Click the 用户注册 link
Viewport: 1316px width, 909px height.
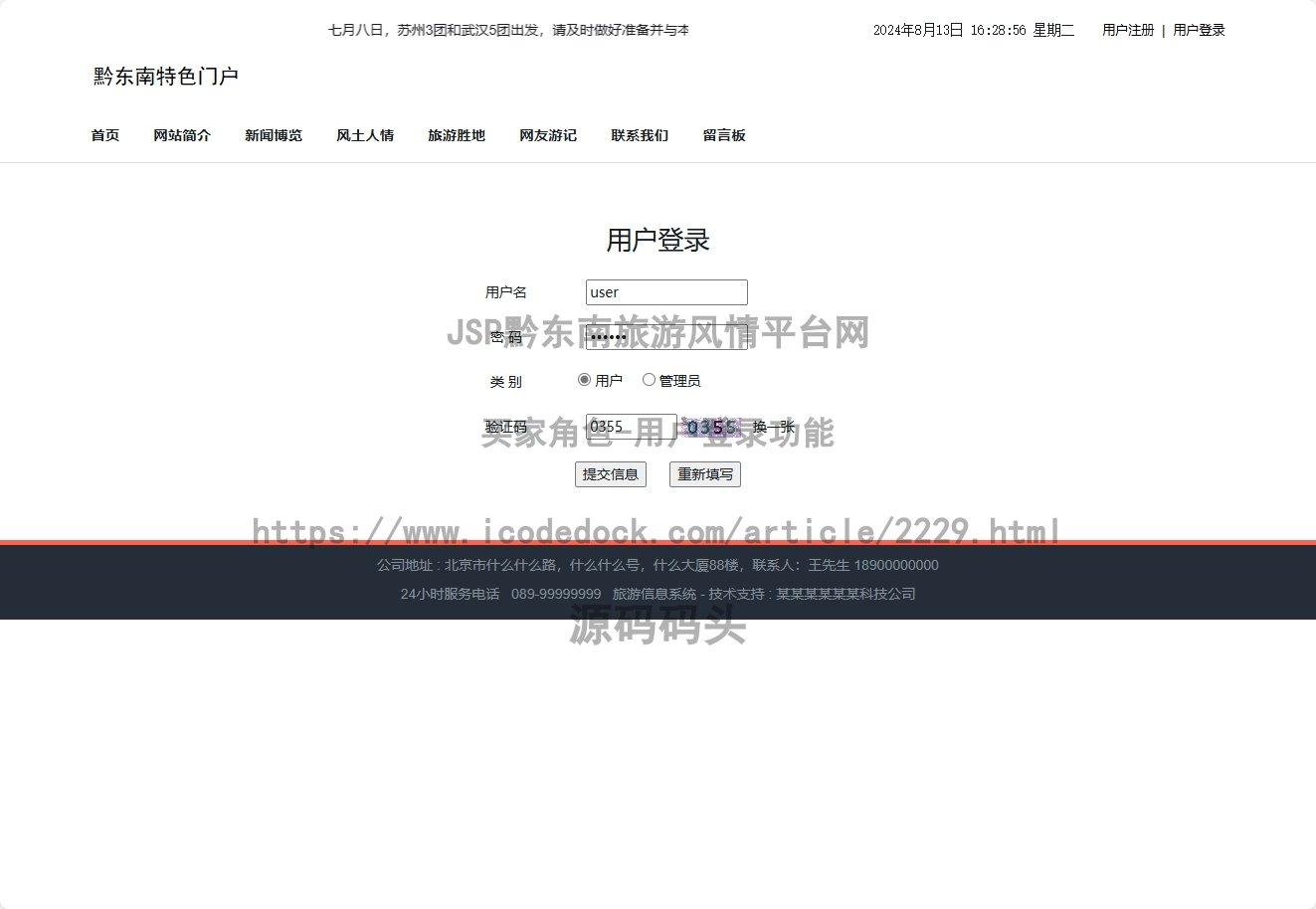(1128, 30)
